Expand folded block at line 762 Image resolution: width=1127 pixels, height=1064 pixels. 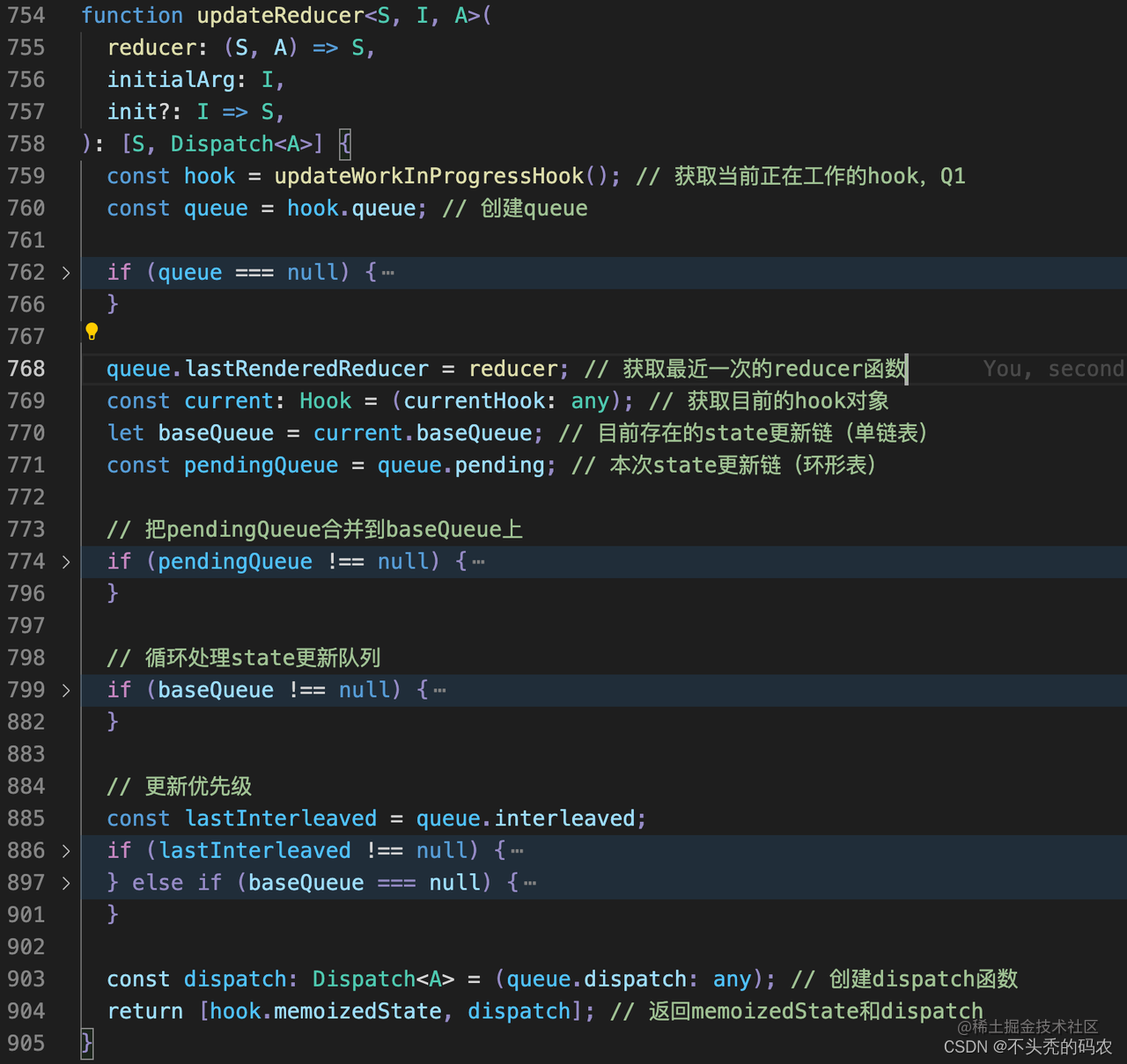tap(66, 273)
